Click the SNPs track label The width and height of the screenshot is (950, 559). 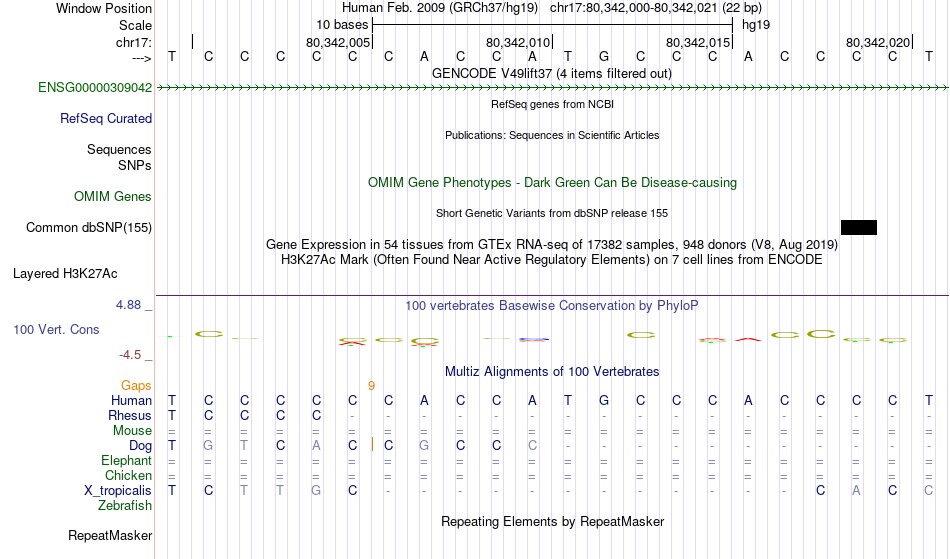tap(135, 165)
